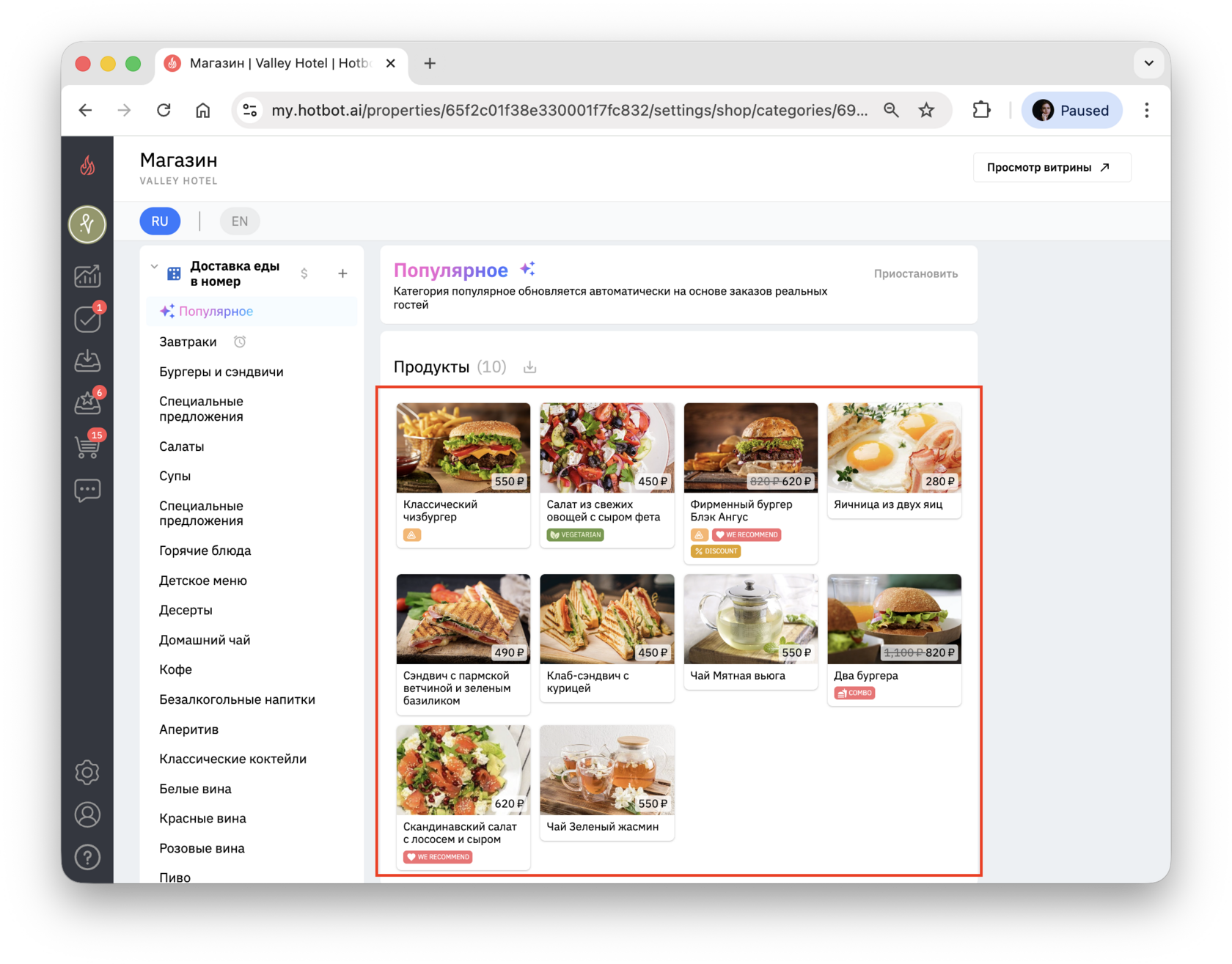Open the Аперитив category
The height and width of the screenshot is (964, 1232).
pyautogui.click(x=189, y=730)
